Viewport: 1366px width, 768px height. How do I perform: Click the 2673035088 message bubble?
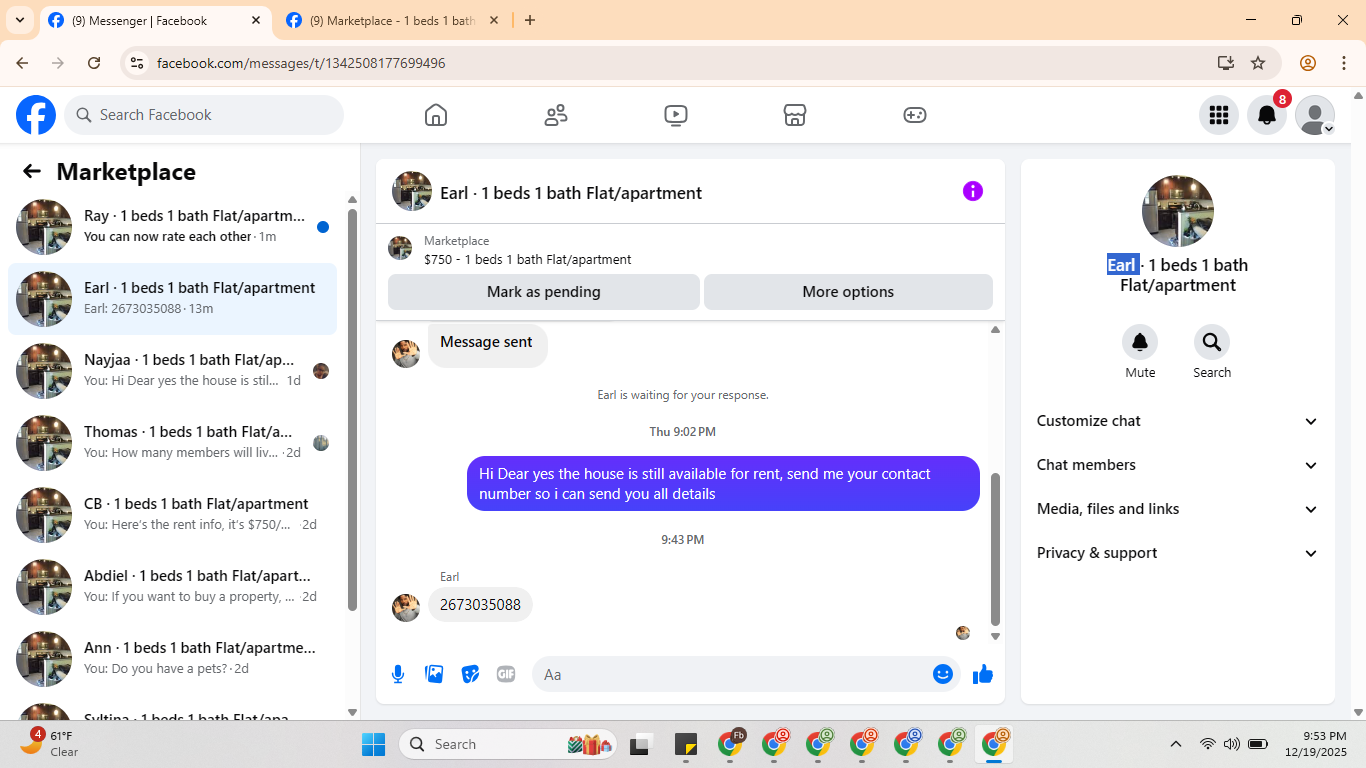tap(480, 604)
